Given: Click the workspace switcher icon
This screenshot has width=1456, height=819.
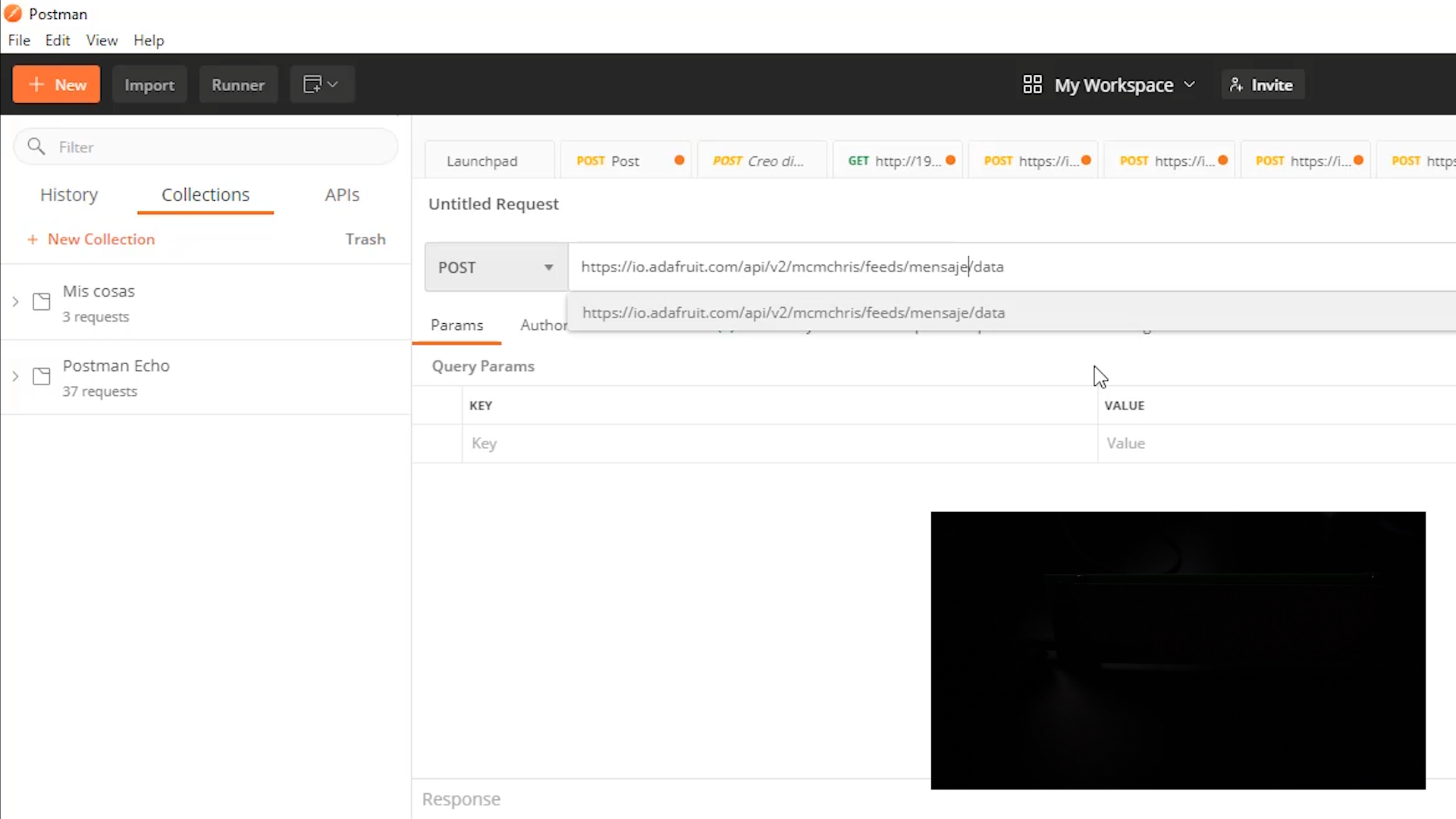Looking at the screenshot, I should coord(1032,84).
